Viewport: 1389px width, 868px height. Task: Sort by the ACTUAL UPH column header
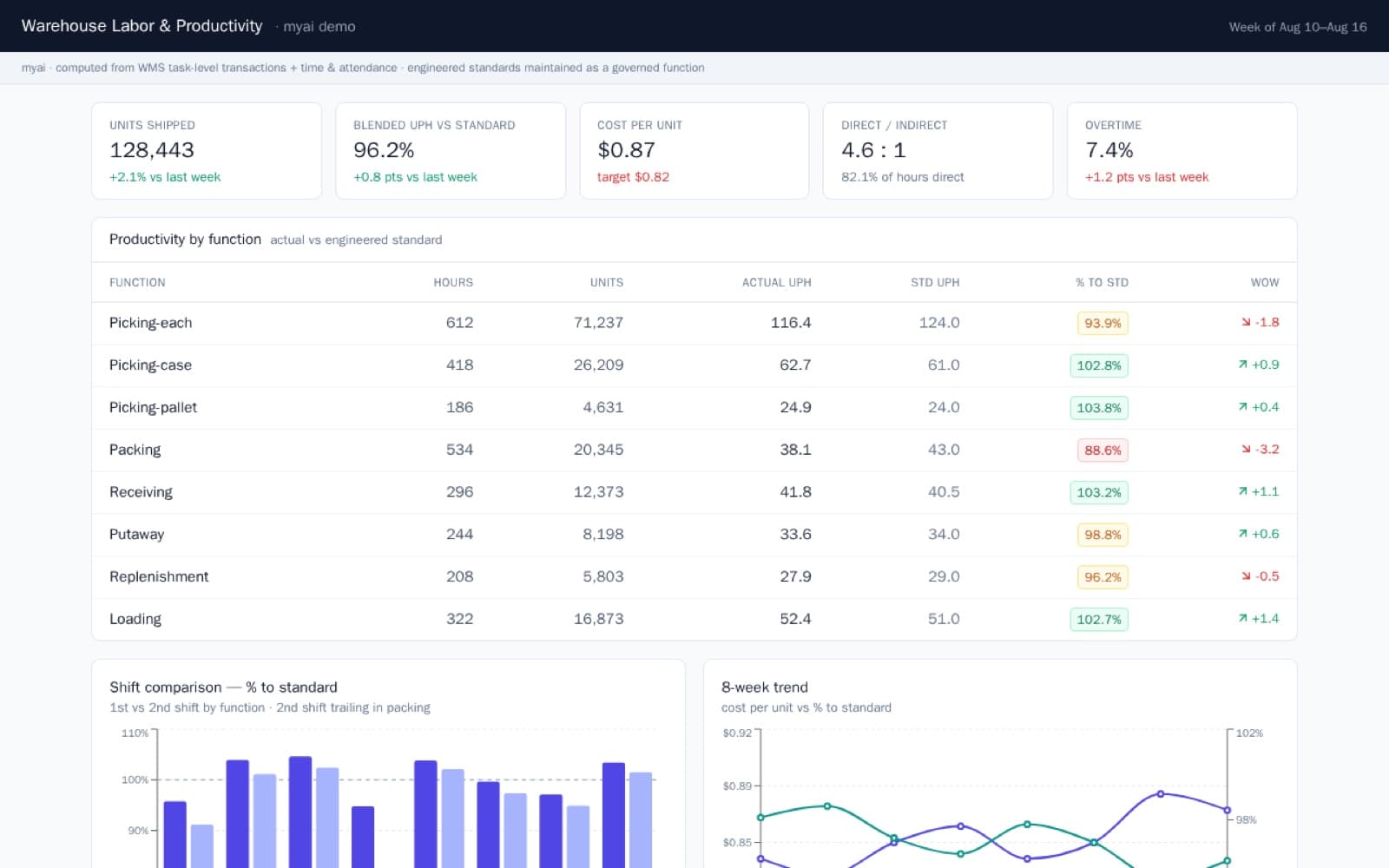(x=776, y=282)
